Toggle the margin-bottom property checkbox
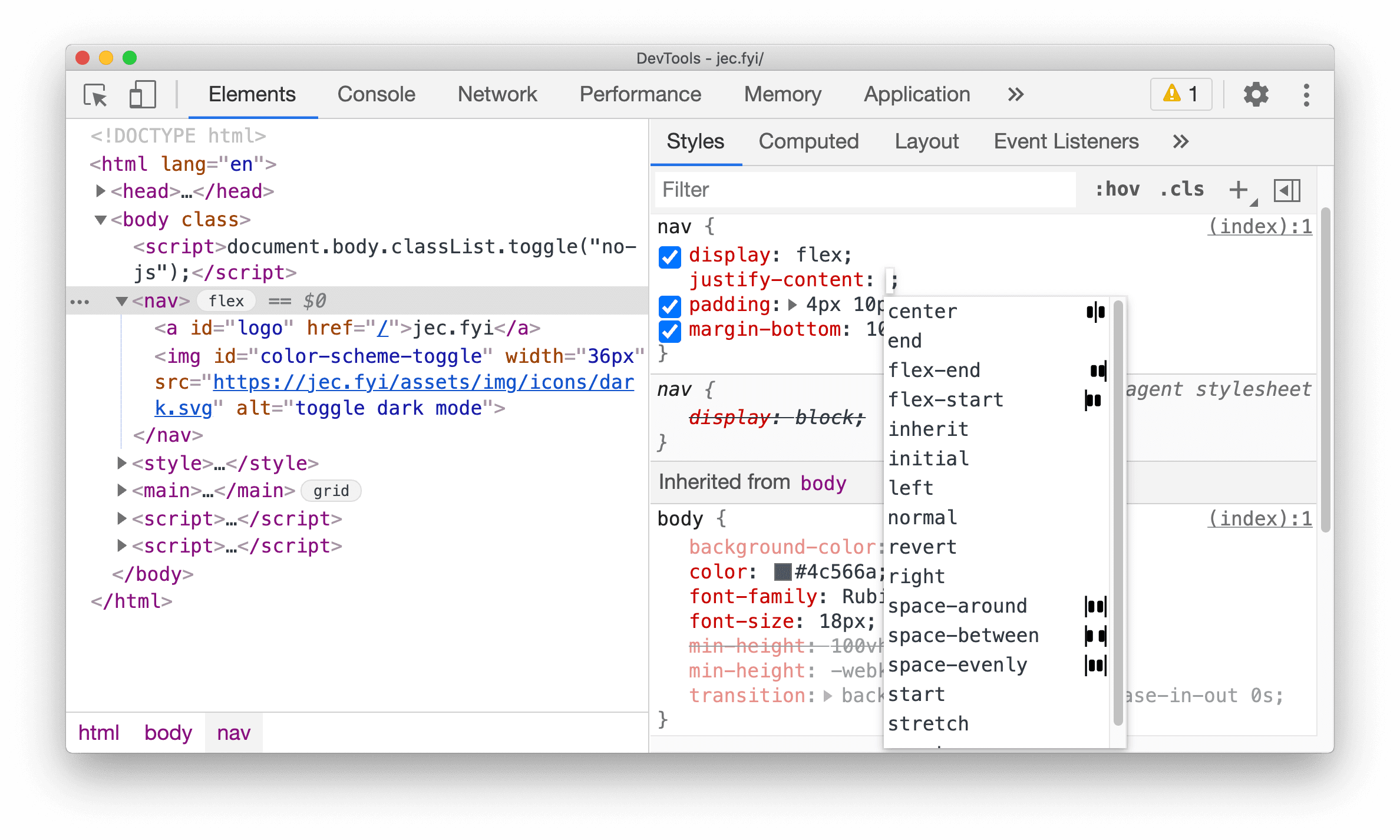This screenshot has width=1400, height=840. click(x=671, y=330)
